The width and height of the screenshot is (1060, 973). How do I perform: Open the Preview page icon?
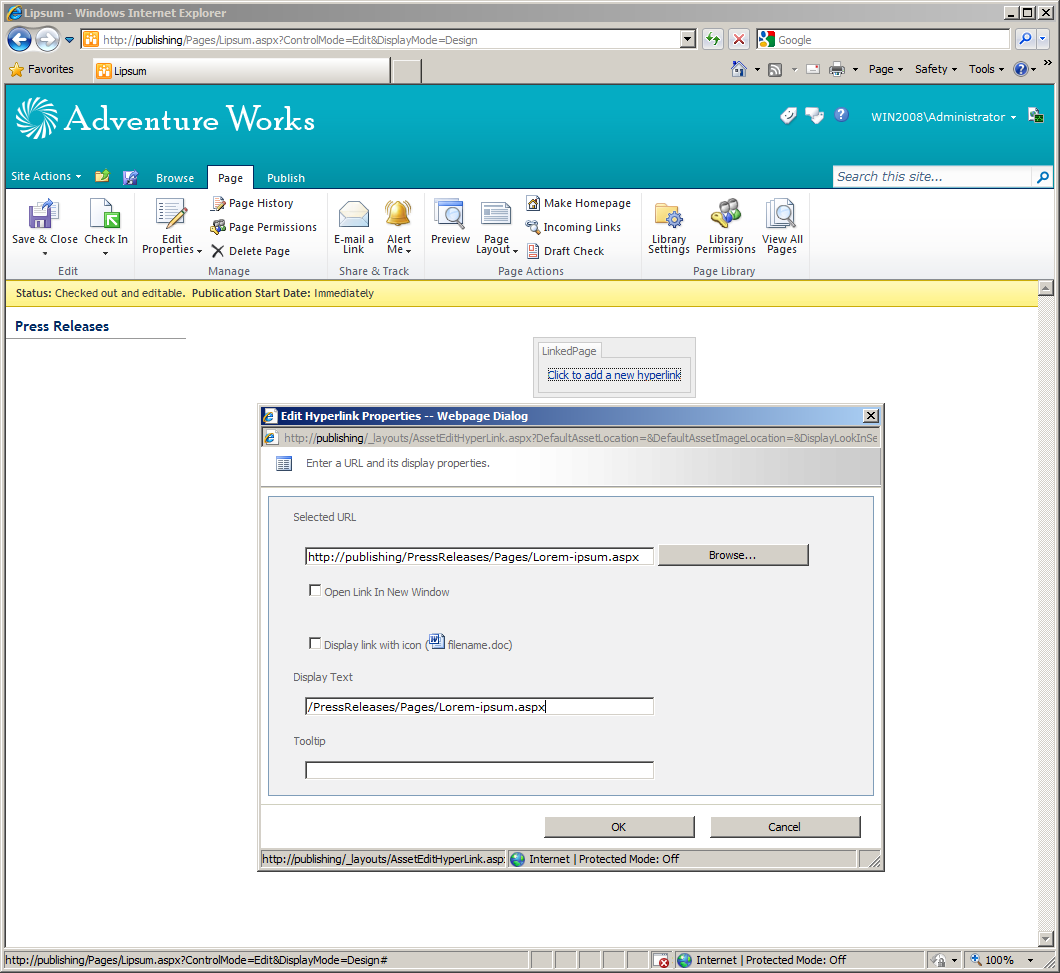click(450, 214)
